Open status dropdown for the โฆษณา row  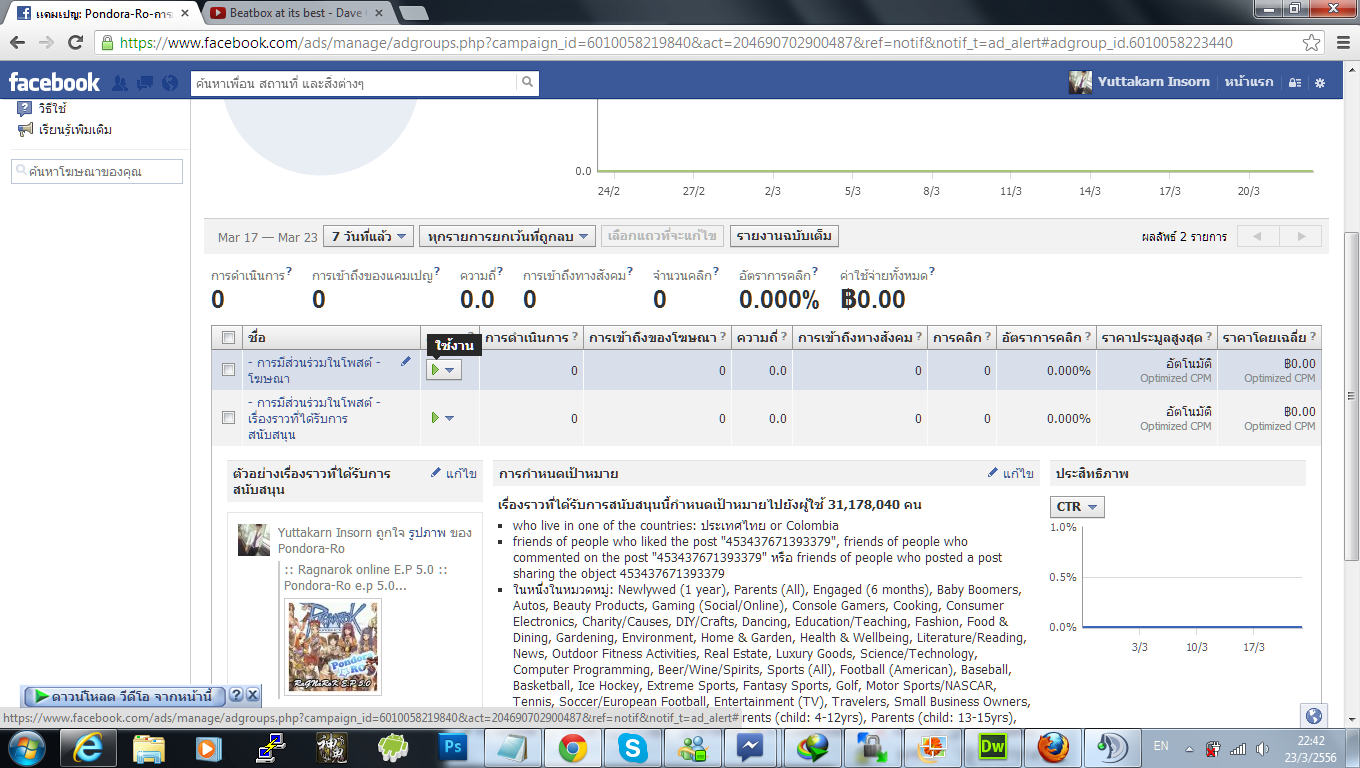(443, 370)
